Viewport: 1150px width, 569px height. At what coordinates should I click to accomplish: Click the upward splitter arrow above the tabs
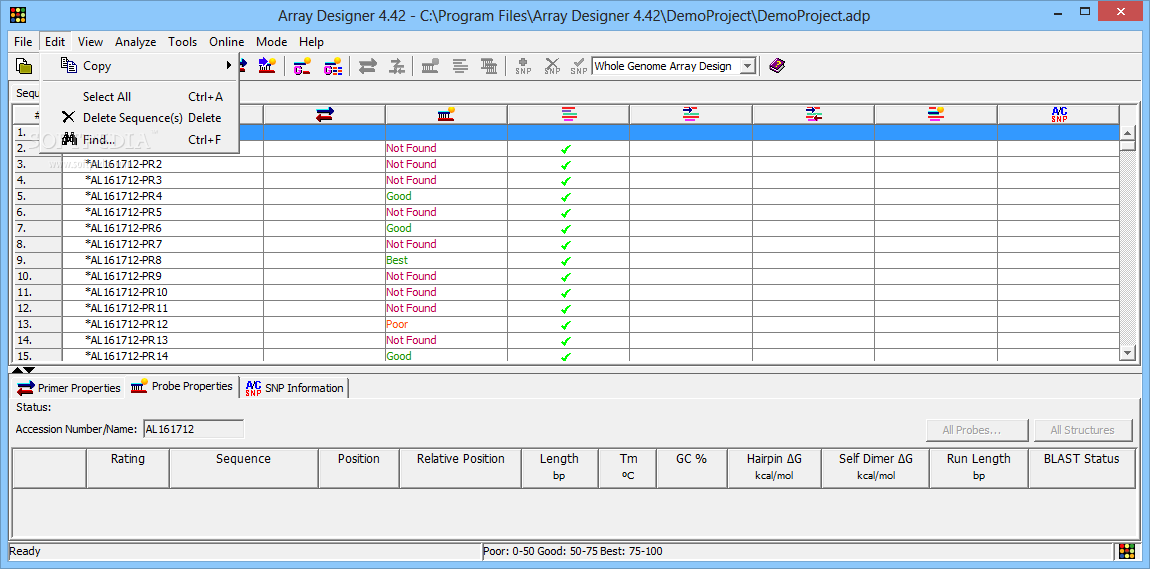[x=18, y=370]
